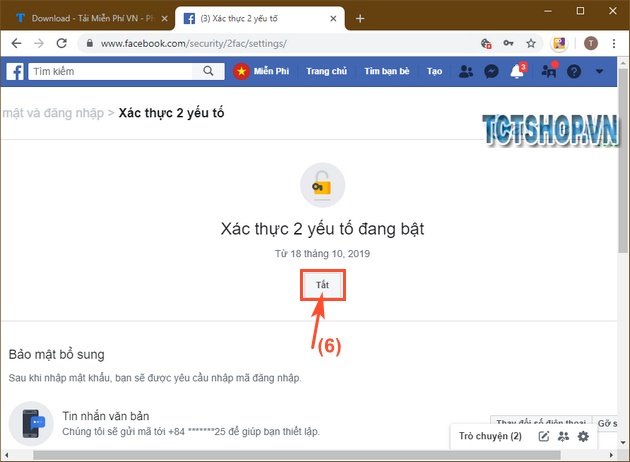Click the Bảo mật bổ sung heading
Viewport: 630px width, 462px height.
pyautogui.click(x=57, y=355)
